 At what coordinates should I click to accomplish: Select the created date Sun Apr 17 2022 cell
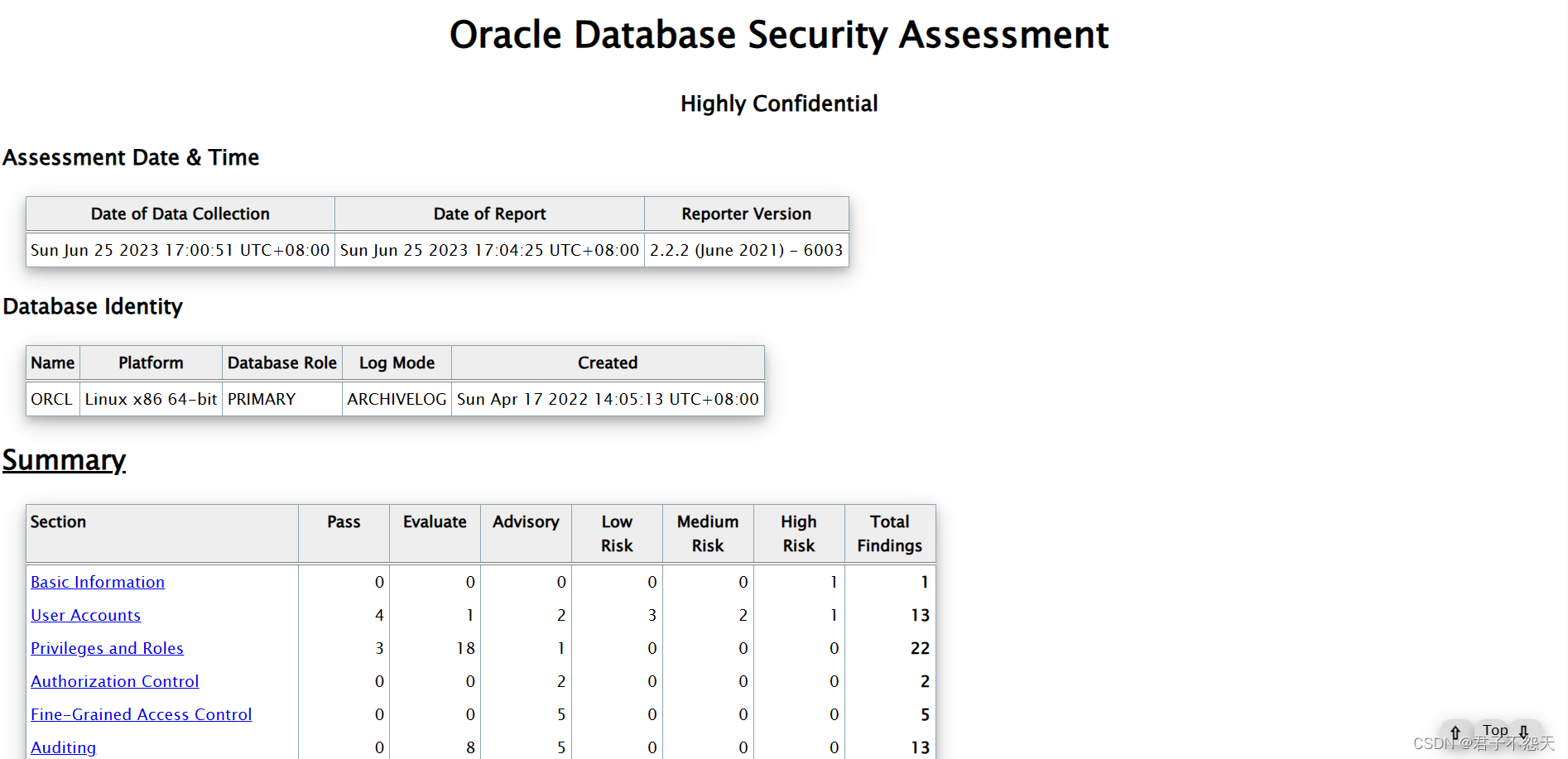[608, 399]
